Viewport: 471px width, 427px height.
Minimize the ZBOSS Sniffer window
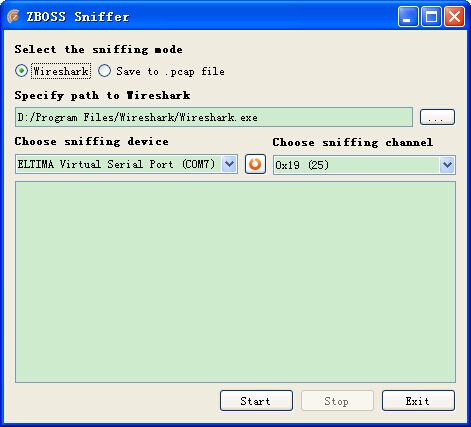[408, 17]
